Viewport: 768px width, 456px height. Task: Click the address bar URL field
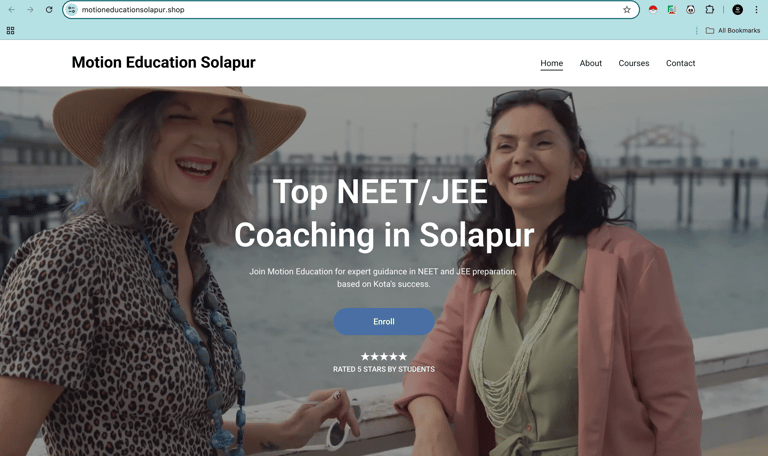348,9
